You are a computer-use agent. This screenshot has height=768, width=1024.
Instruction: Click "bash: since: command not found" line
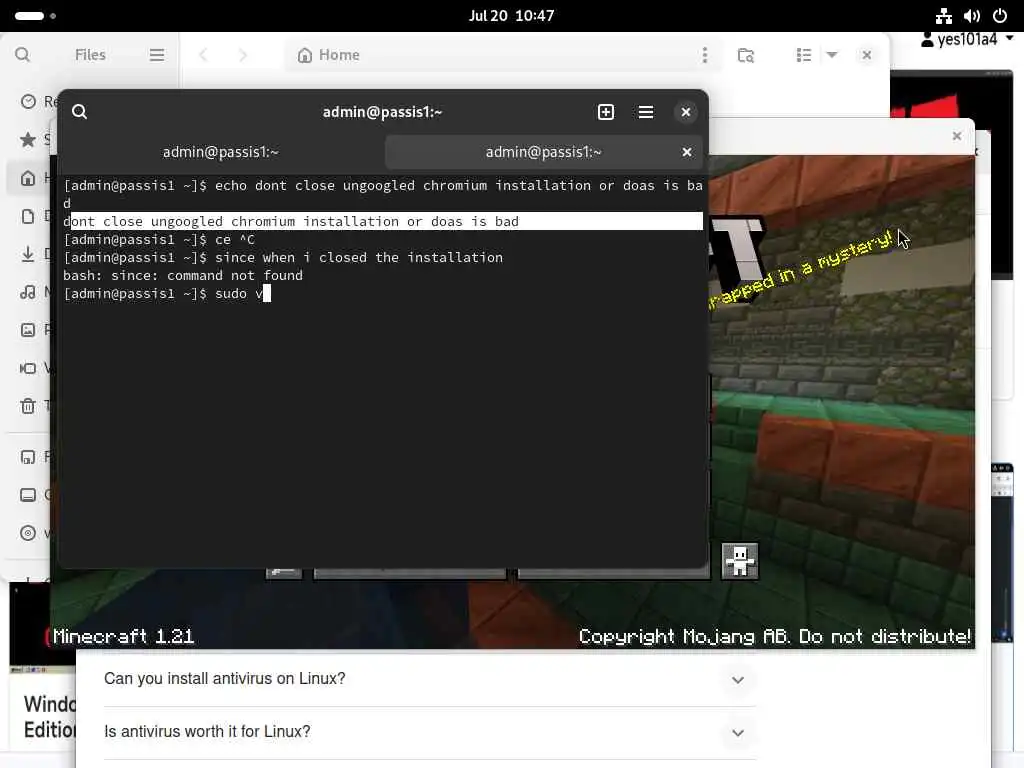(x=183, y=276)
